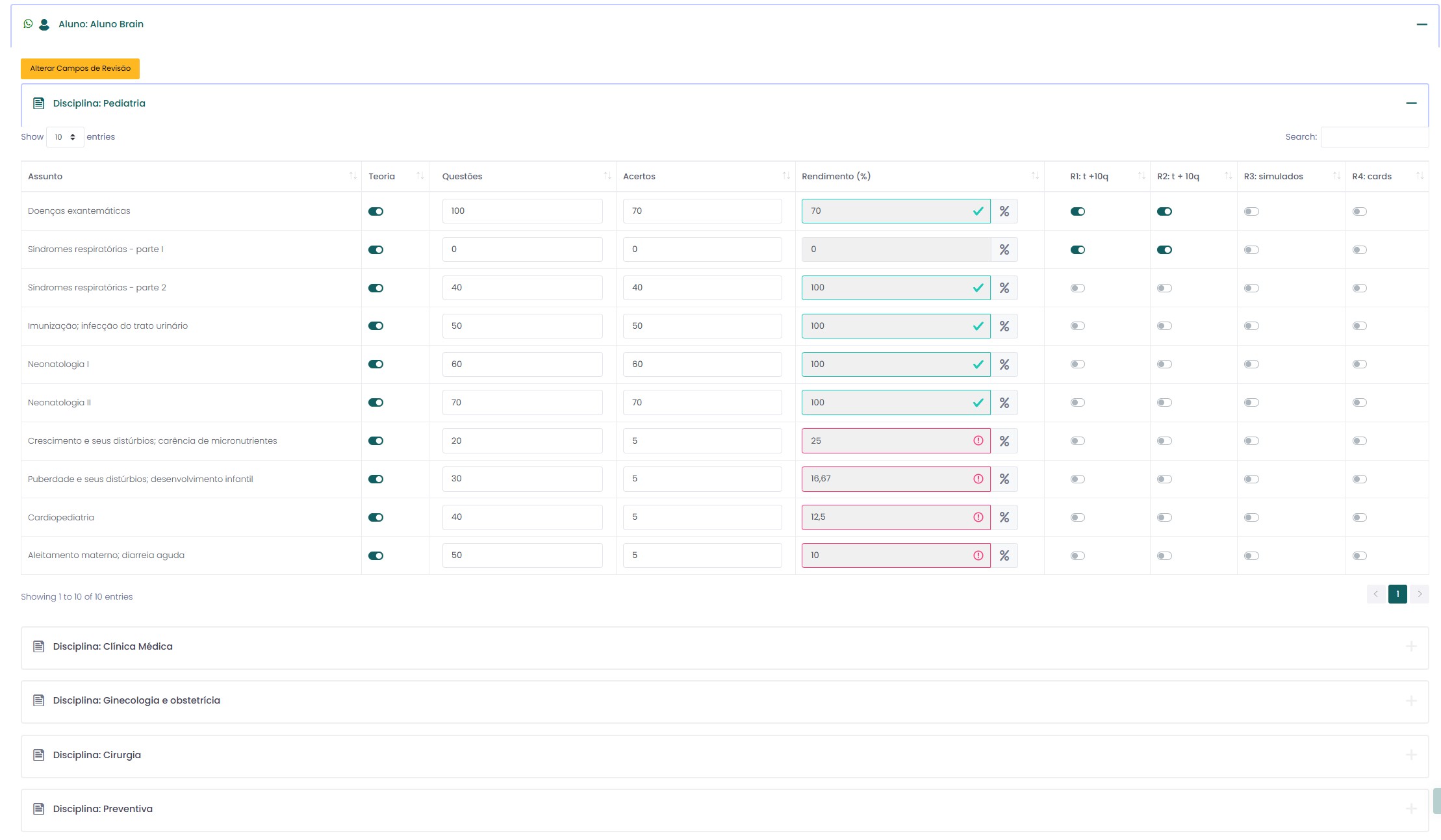Disable R1 toggle for Doenças exantemáticas
This screenshot has width=1441, height=840.
1078,211
